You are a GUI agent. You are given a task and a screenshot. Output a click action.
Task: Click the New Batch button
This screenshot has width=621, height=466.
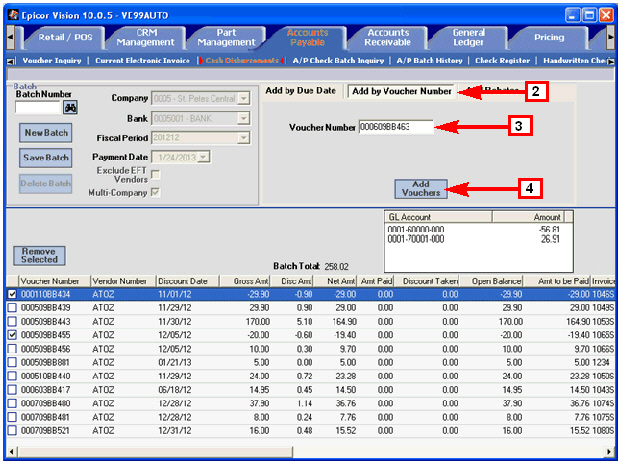(46, 133)
